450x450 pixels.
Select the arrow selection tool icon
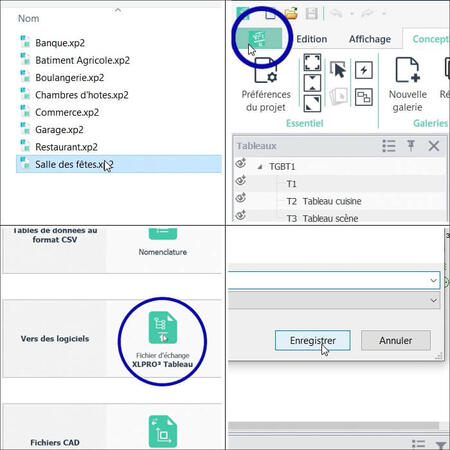coord(338,70)
